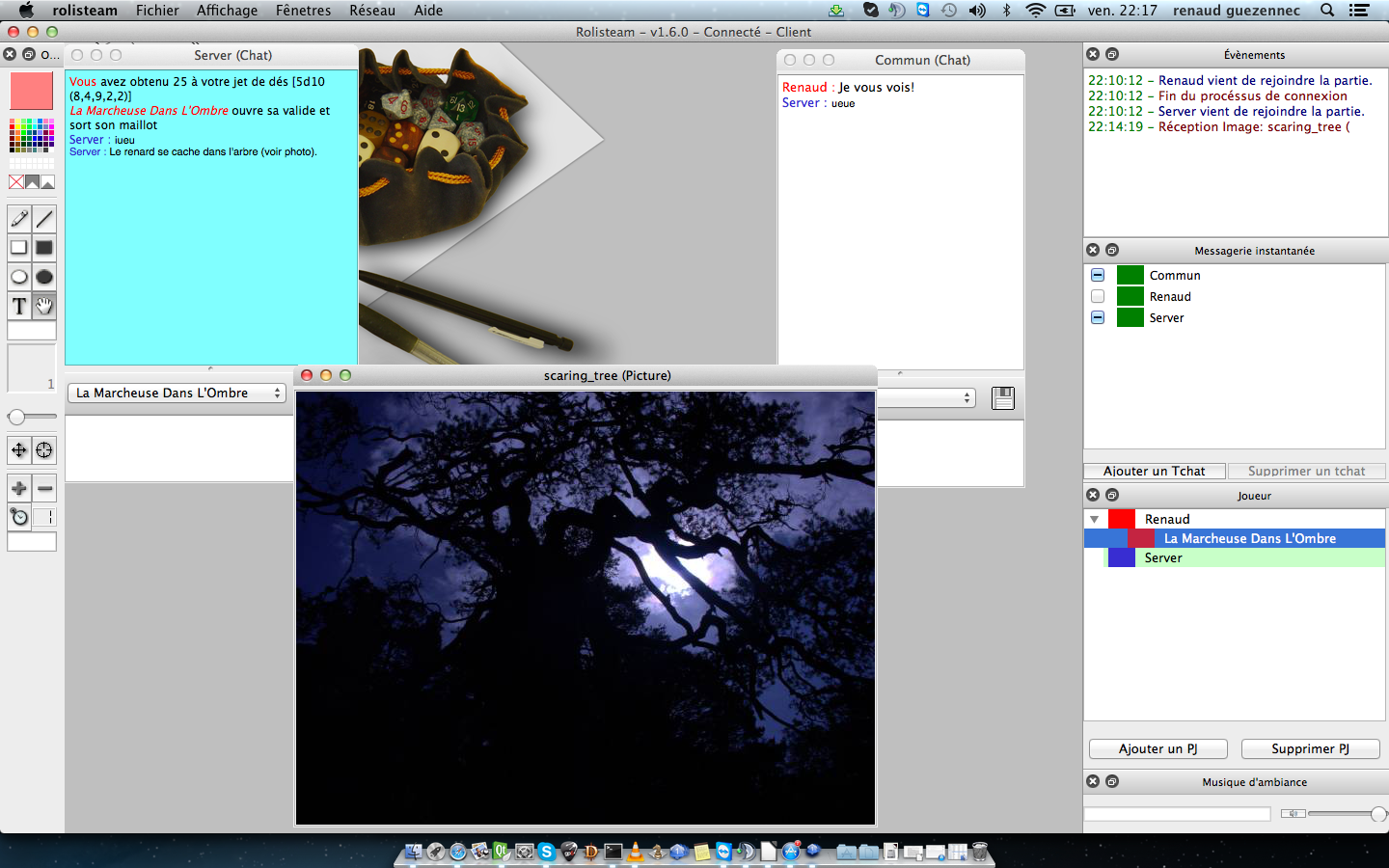Open the Réseau menu

(371, 11)
